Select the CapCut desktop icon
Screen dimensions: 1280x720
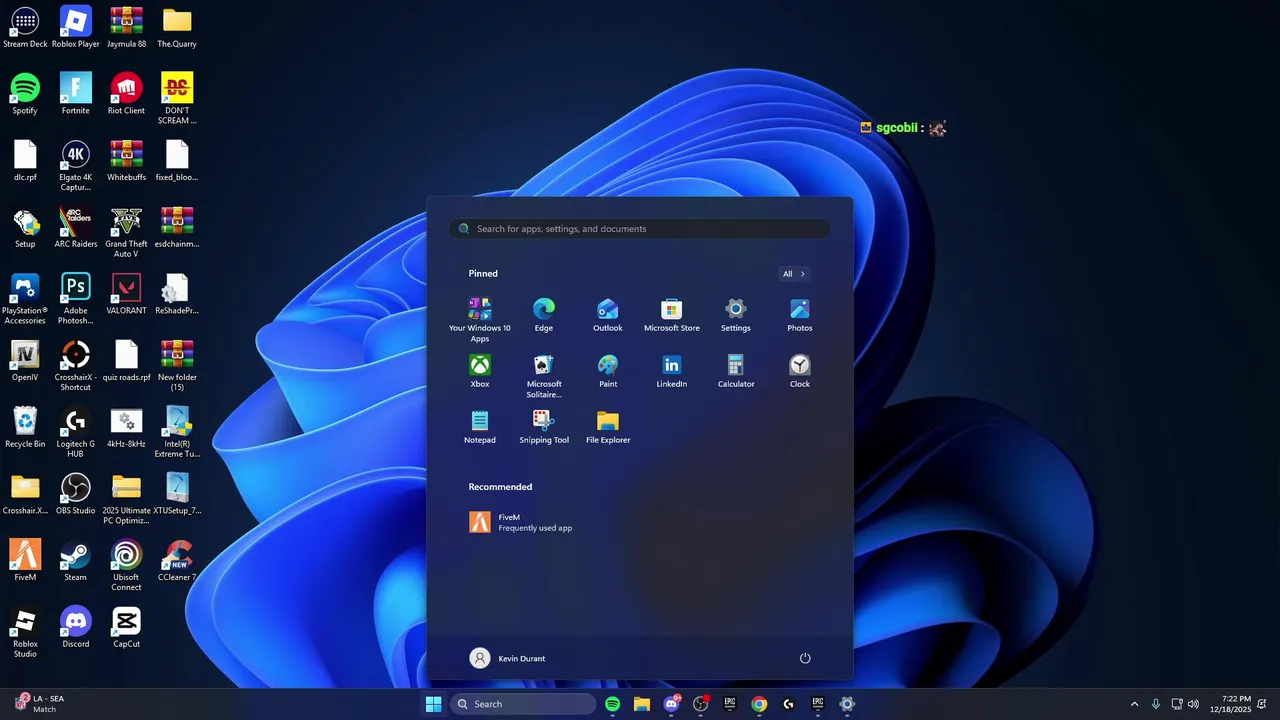point(126,627)
